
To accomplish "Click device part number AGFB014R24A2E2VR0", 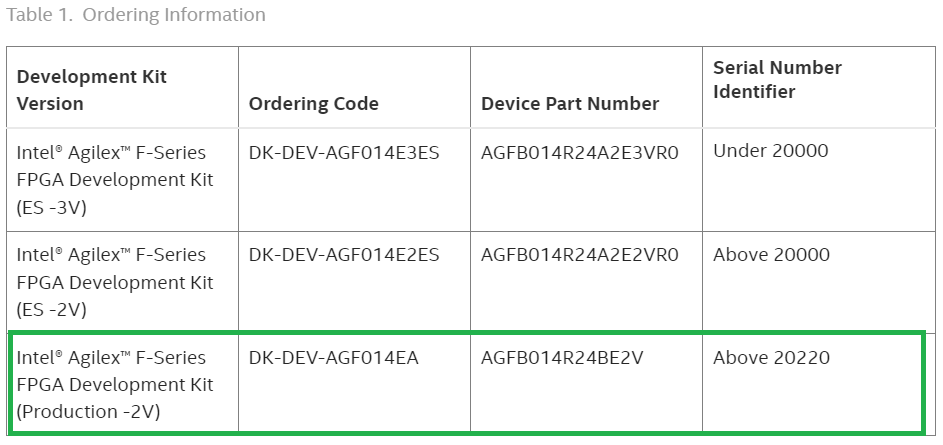I will pos(580,255).
